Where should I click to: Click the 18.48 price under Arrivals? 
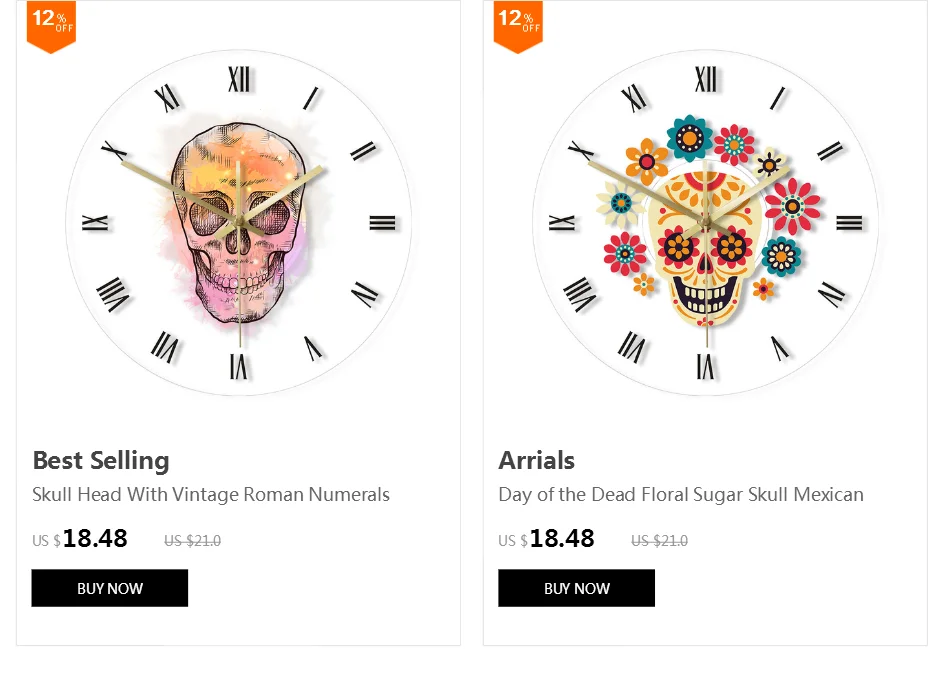(562, 539)
